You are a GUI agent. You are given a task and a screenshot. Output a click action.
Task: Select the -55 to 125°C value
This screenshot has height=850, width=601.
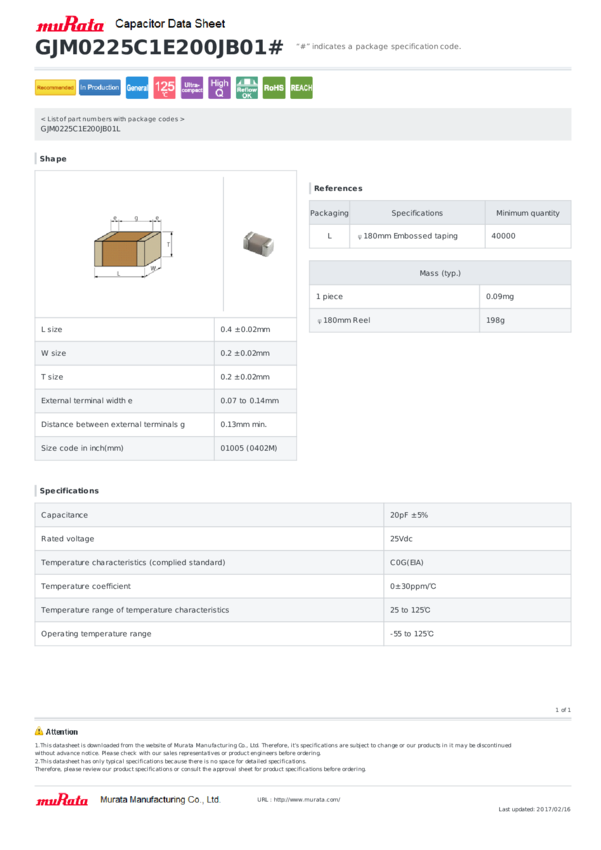[412, 634]
